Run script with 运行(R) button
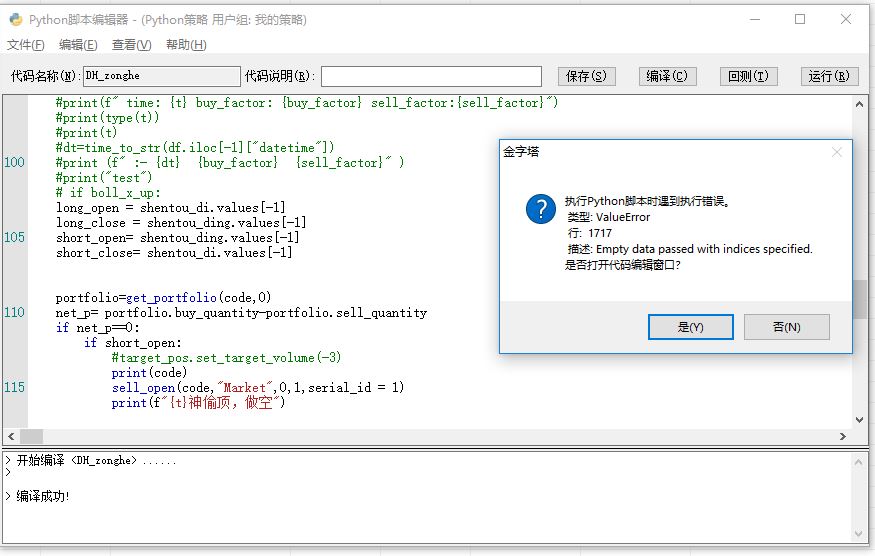 [x=829, y=76]
